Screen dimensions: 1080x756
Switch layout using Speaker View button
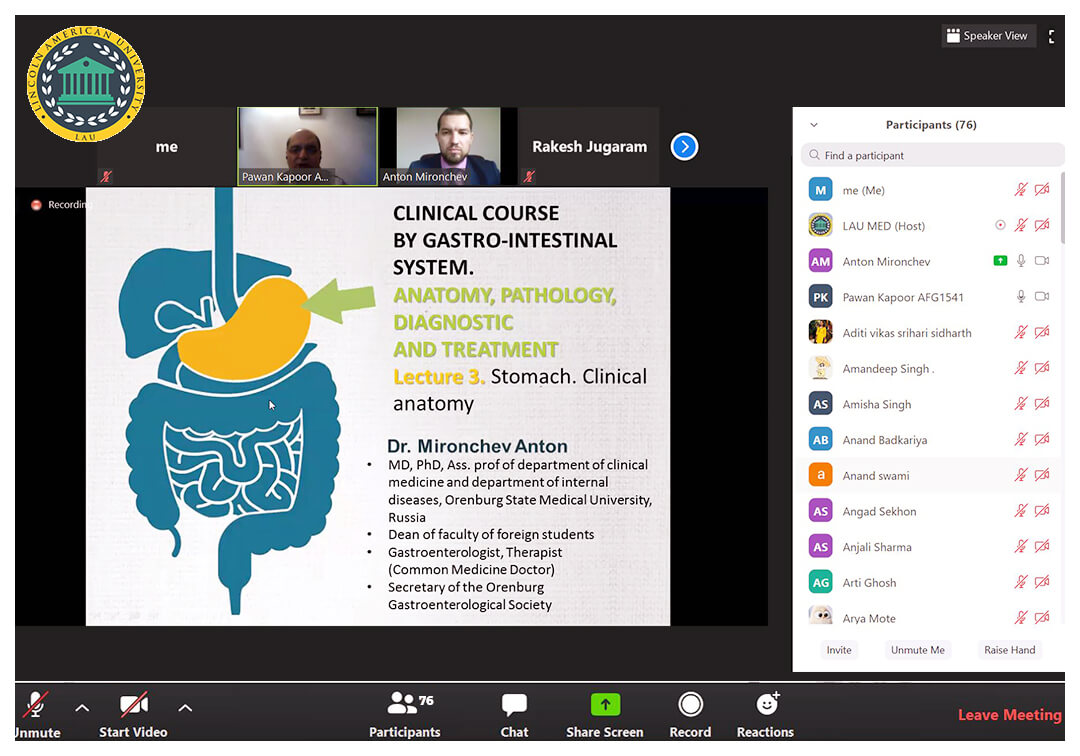[988, 36]
